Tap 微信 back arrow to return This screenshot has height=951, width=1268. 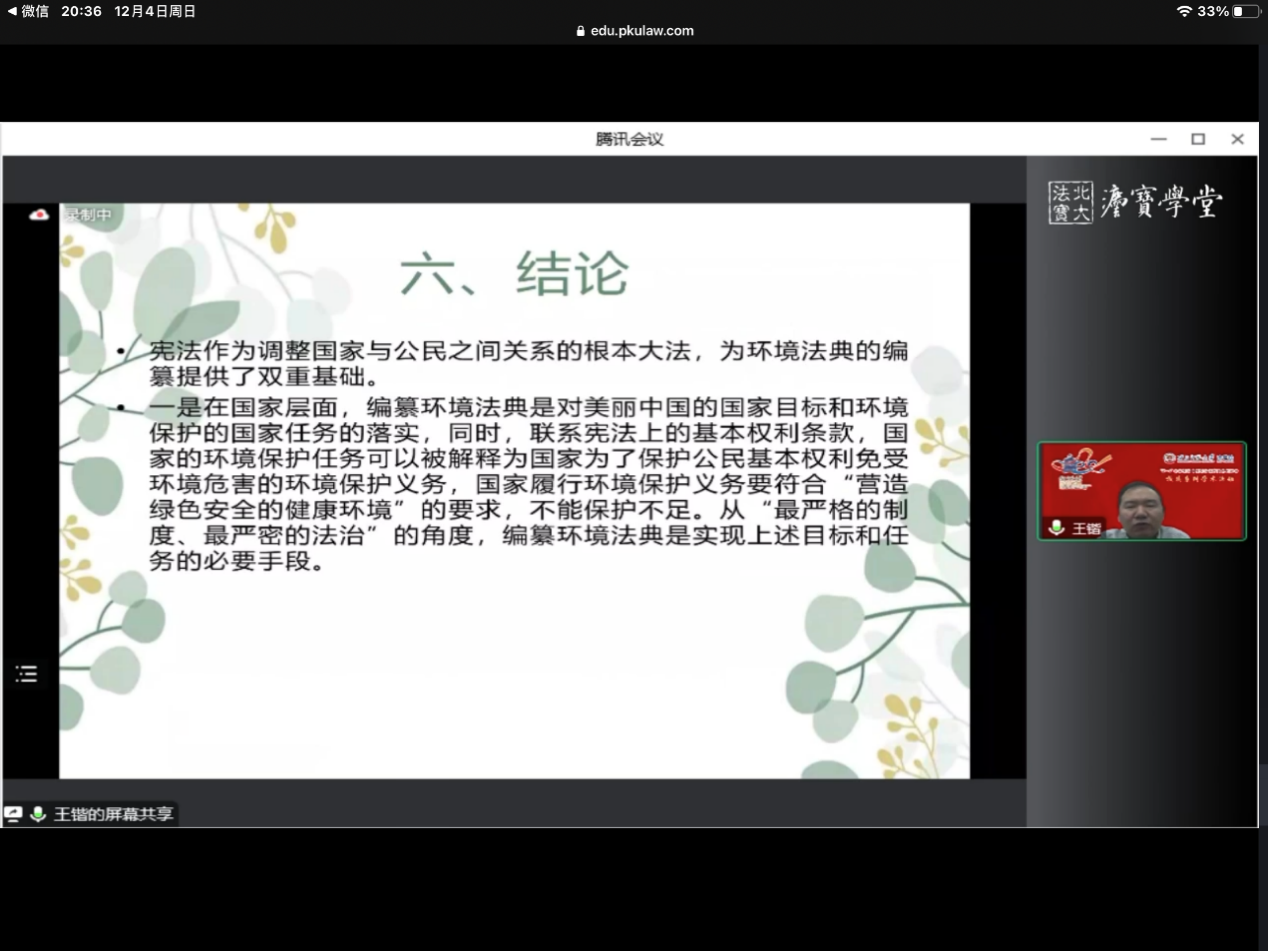pyautogui.click(x=11, y=11)
